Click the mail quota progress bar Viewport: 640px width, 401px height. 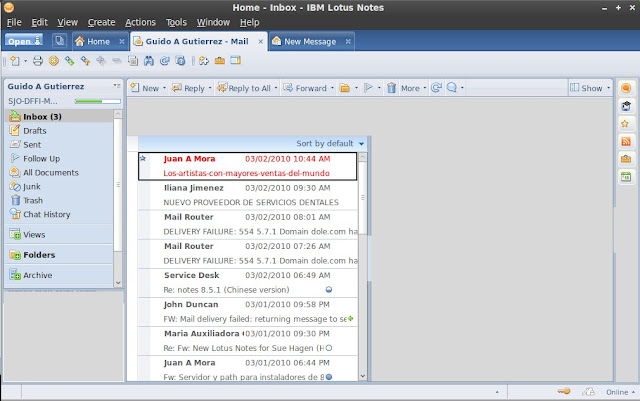(98, 101)
